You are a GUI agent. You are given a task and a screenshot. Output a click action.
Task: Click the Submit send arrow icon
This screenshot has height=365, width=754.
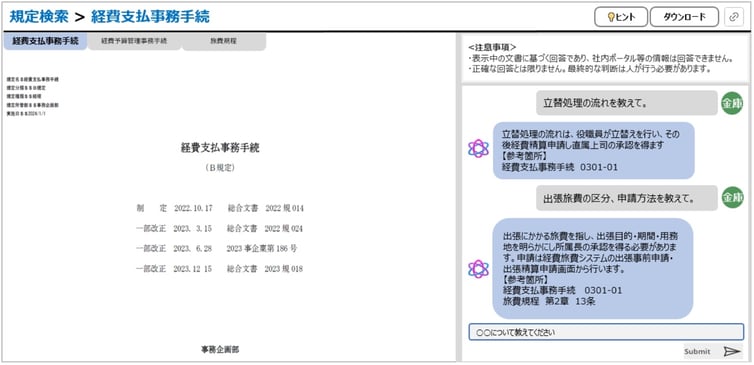tap(732, 352)
